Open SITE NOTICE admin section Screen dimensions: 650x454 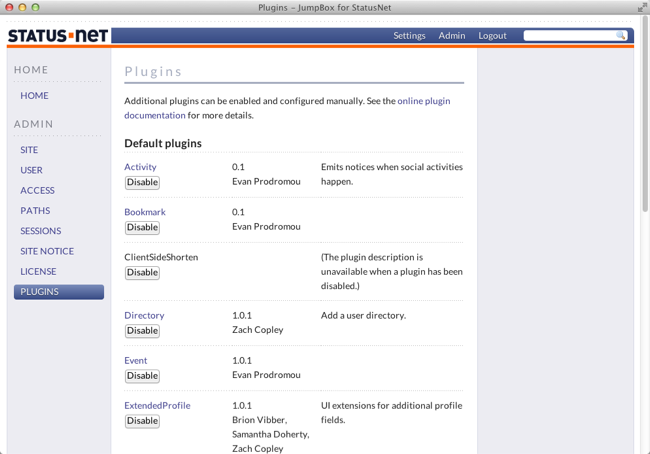coord(47,252)
